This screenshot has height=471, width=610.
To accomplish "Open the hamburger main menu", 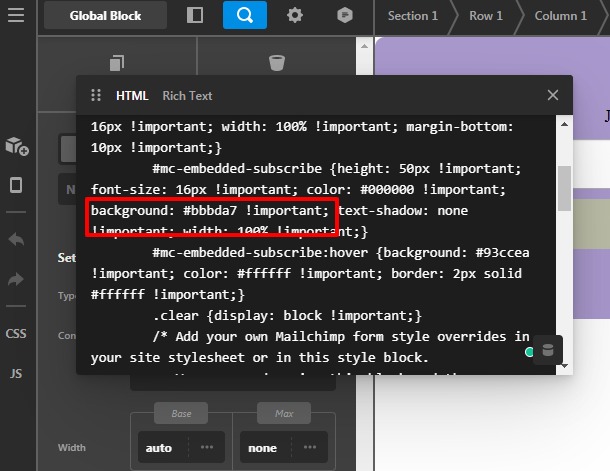I will click(16, 15).
